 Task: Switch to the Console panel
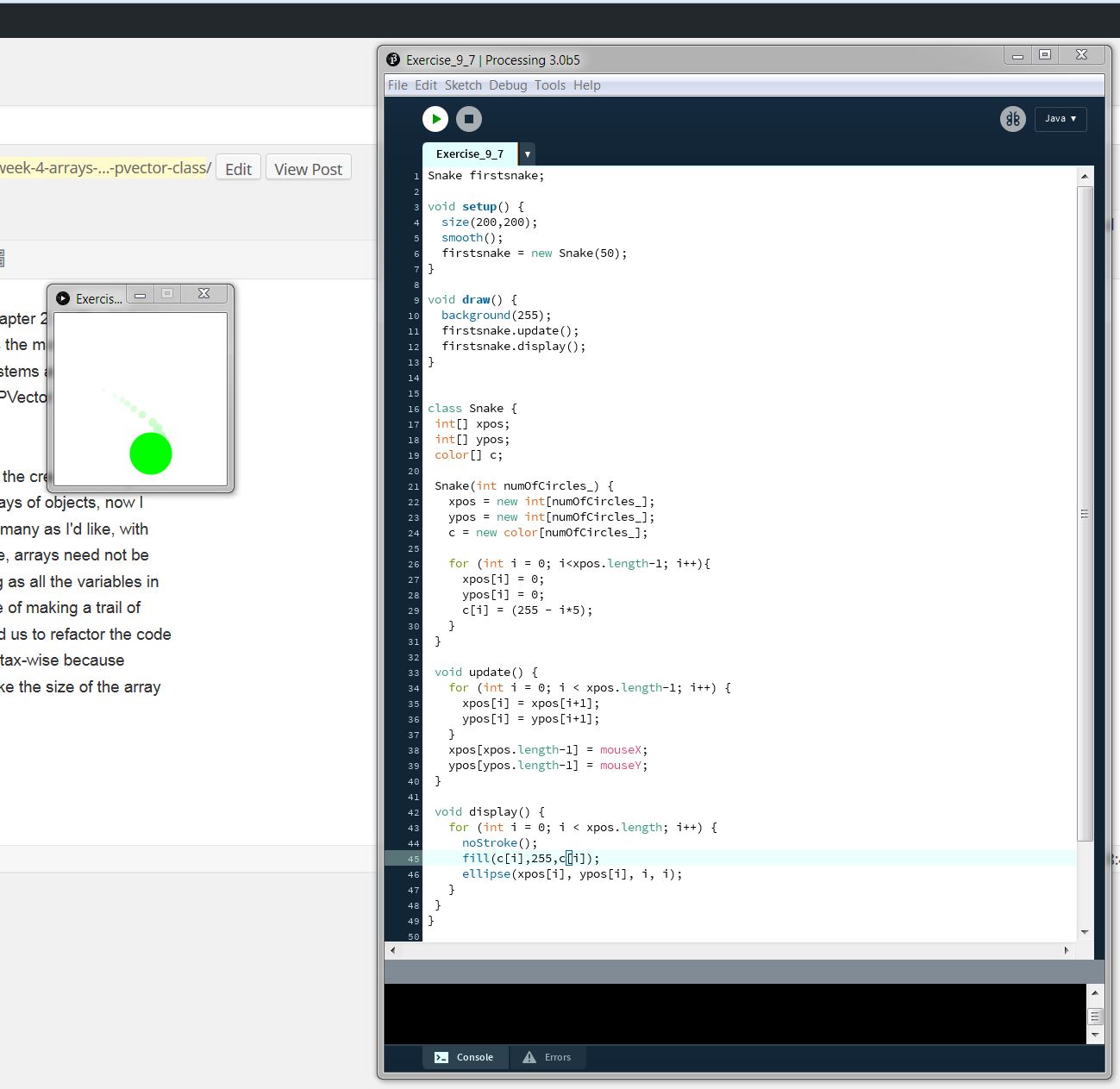[465, 1057]
